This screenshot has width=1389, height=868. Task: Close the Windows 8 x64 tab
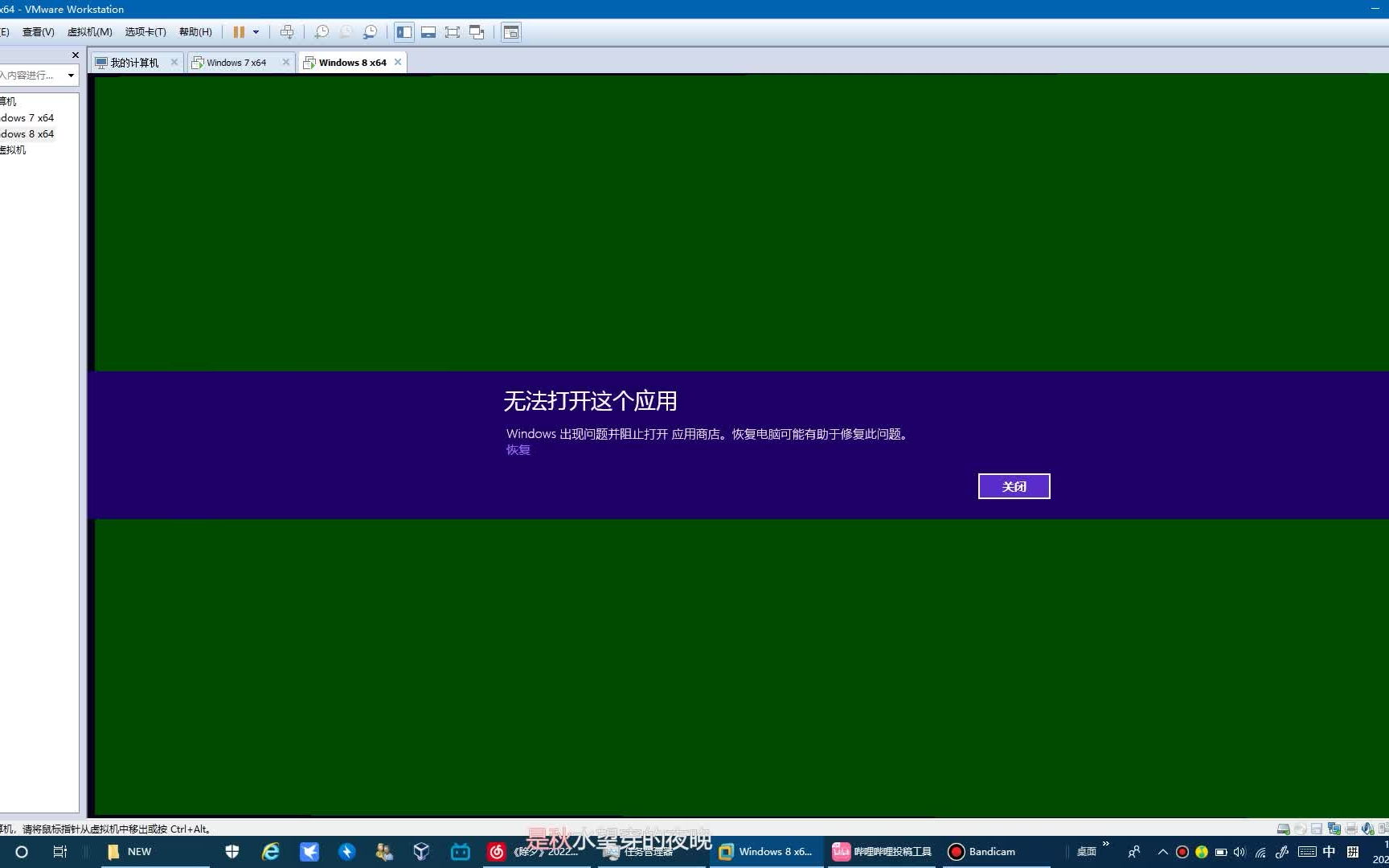click(398, 62)
